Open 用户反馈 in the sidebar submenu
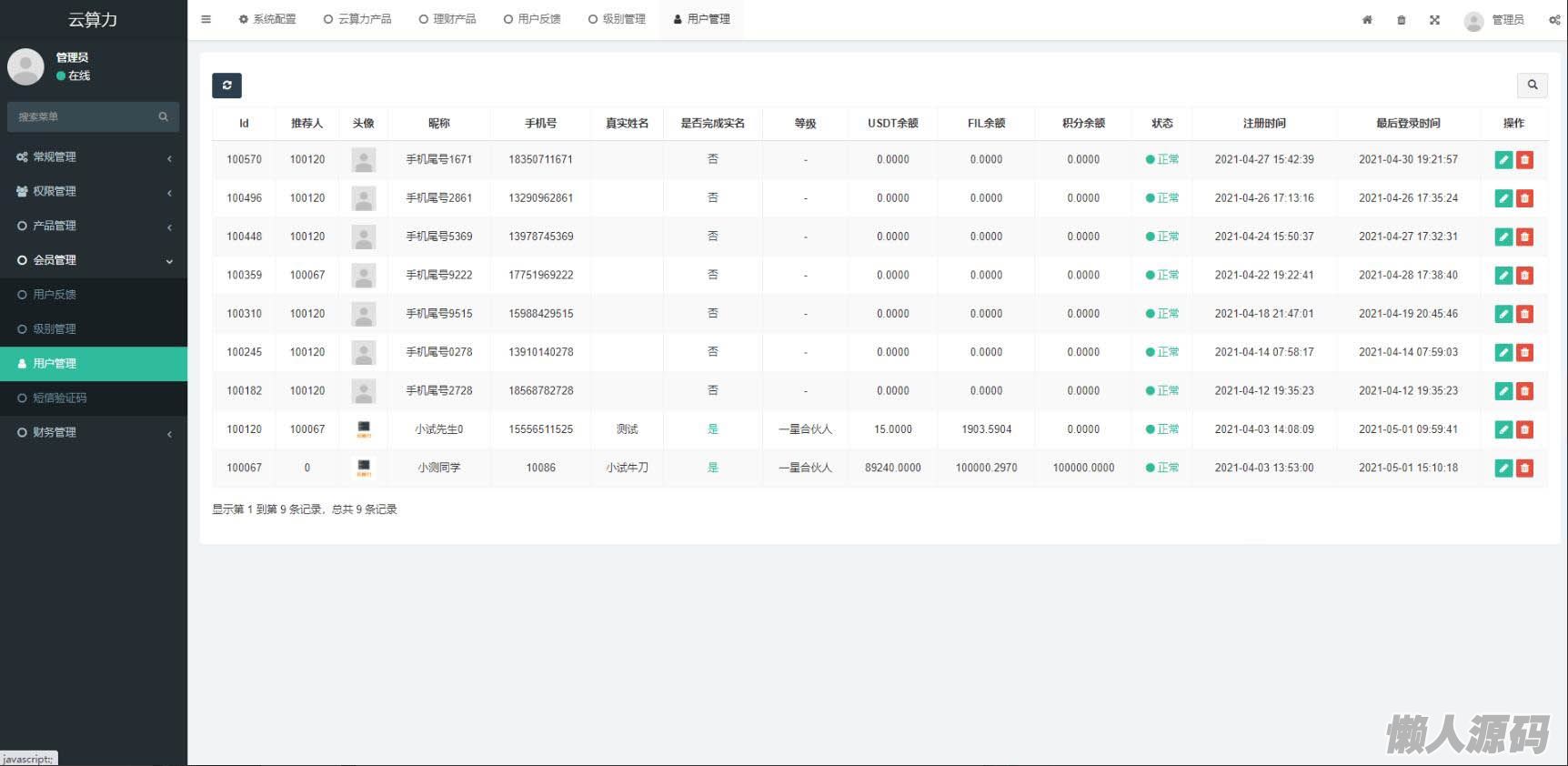The height and width of the screenshot is (766, 1568). [55, 295]
